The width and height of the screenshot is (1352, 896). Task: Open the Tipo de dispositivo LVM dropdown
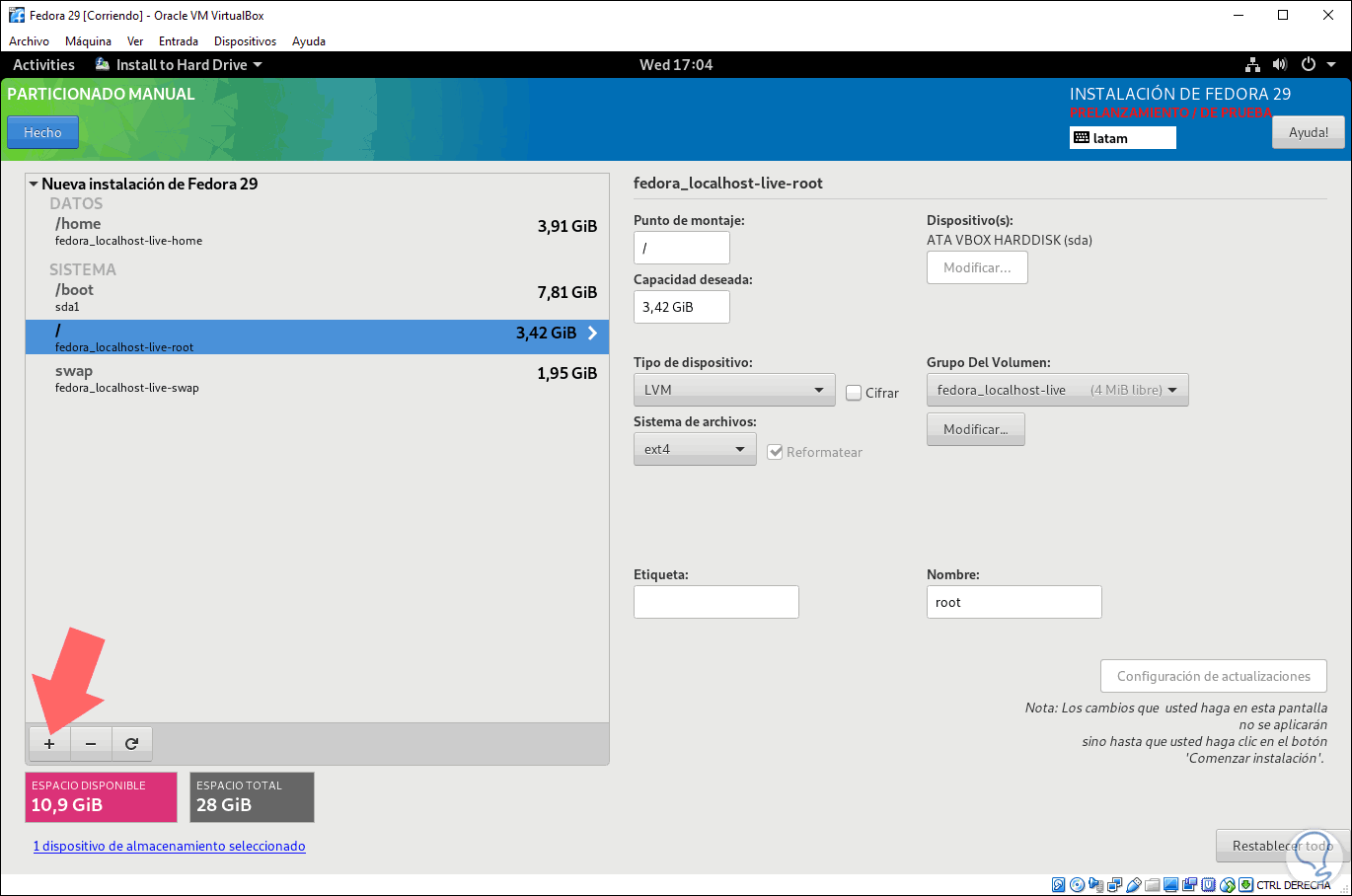click(734, 390)
